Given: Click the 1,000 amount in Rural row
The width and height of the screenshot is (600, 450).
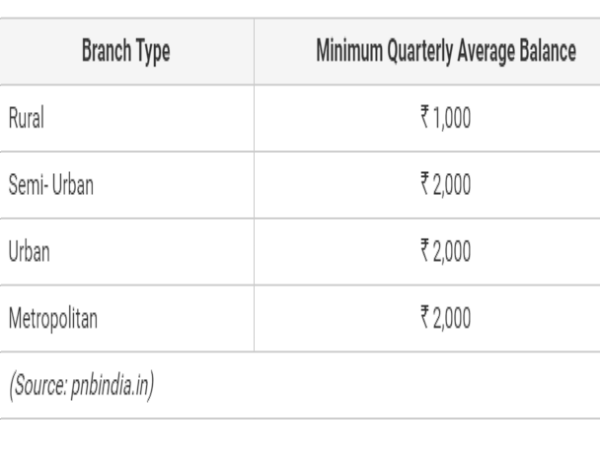Looking at the screenshot, I should 452,118.
